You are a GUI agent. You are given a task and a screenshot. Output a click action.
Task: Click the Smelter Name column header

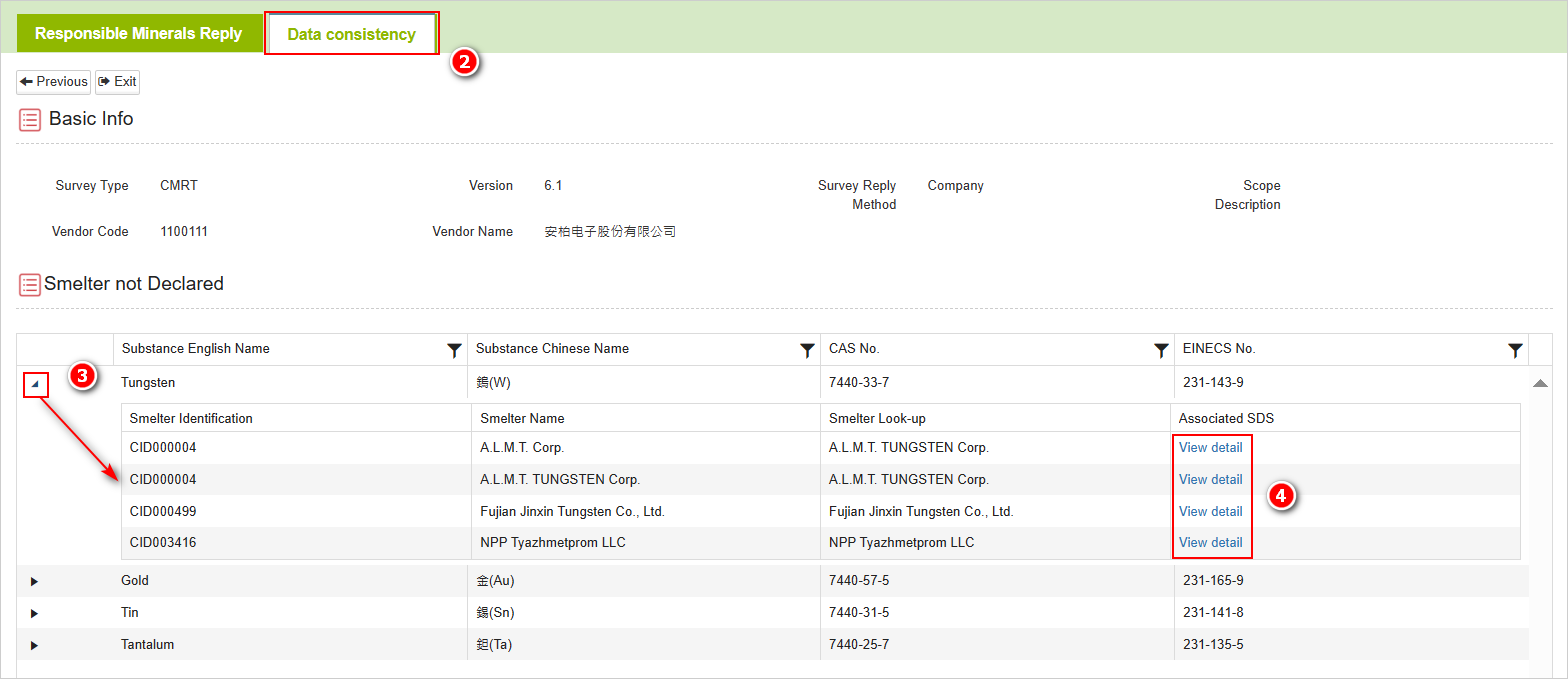pos(522,419)
